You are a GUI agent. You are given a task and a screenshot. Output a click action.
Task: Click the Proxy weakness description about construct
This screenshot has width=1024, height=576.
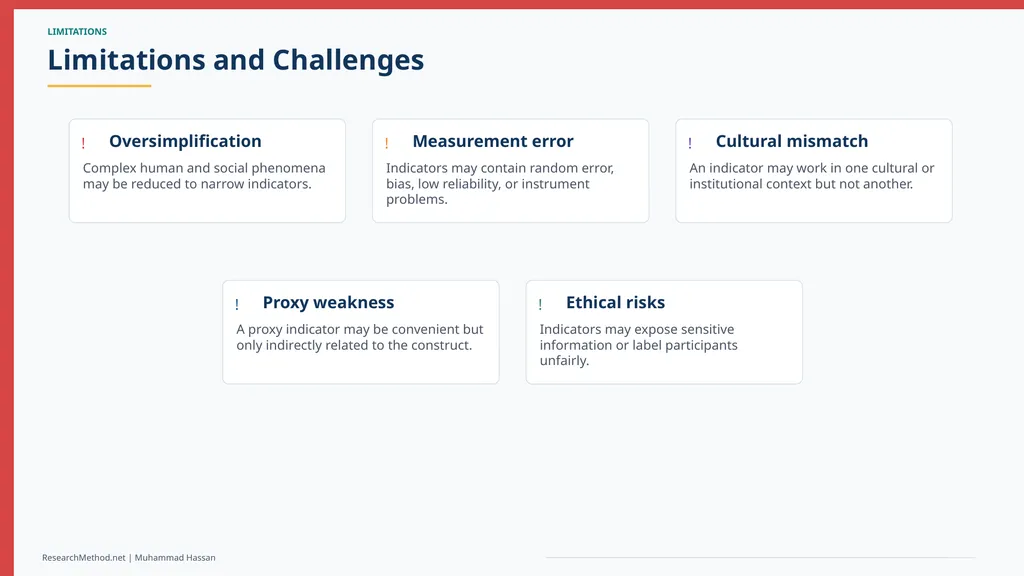click(360, 337)
